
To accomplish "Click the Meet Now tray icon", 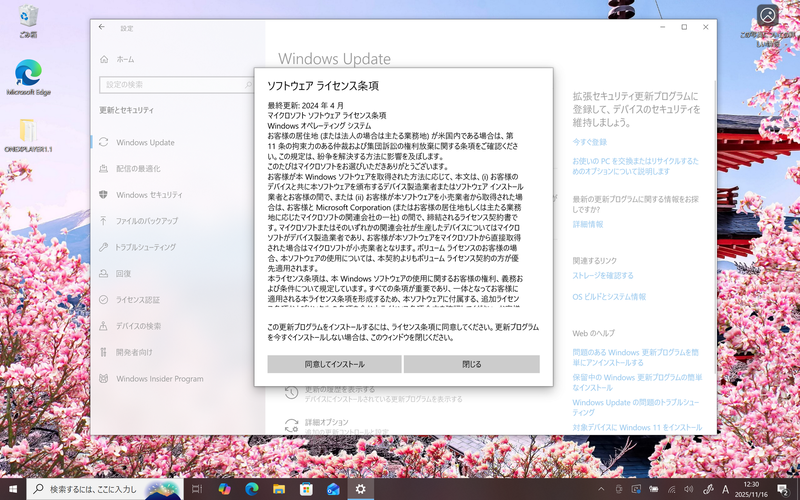I will pyautogui.click(x=619, y=489).
